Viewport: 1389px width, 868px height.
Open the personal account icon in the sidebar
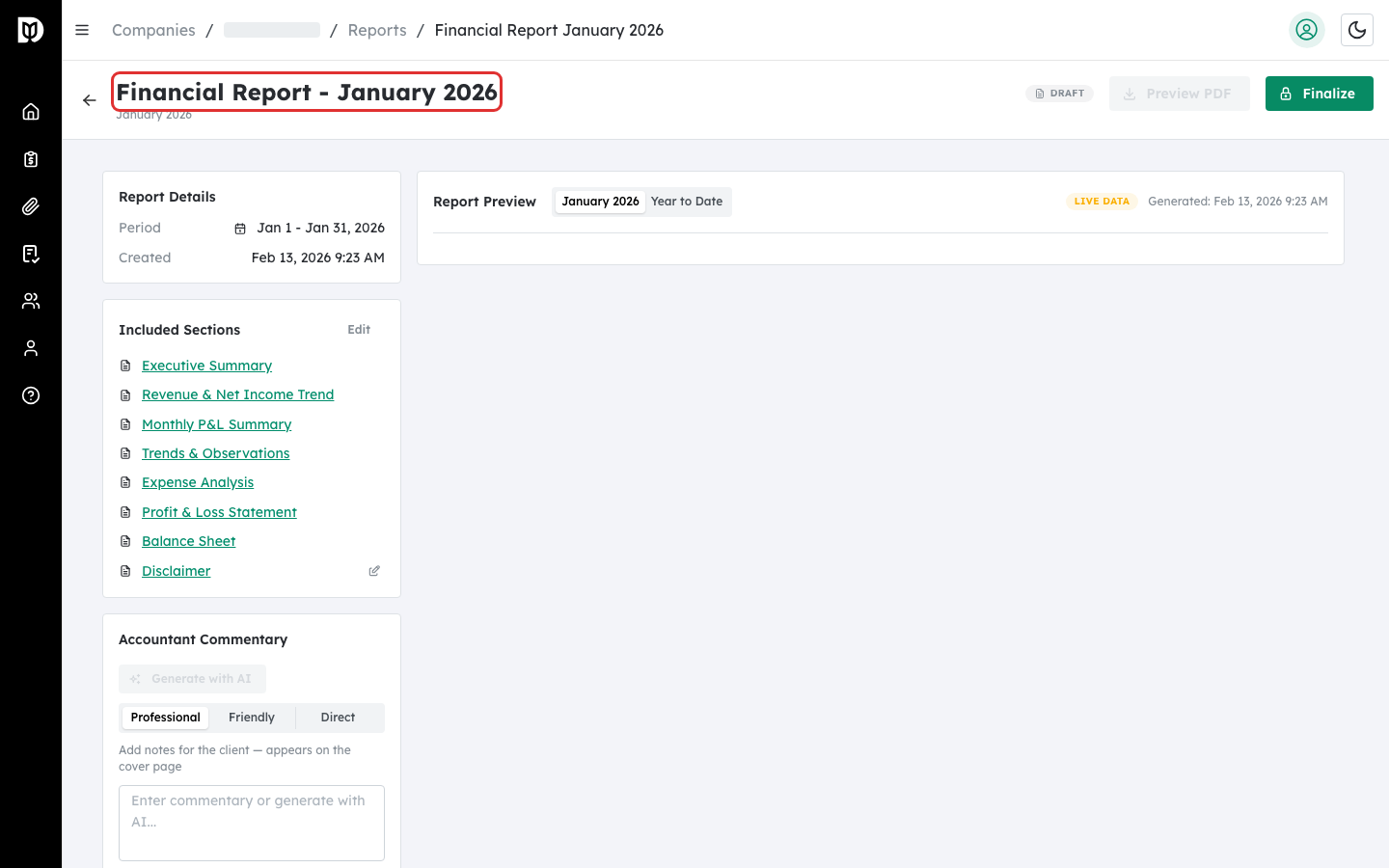[31, 347]
